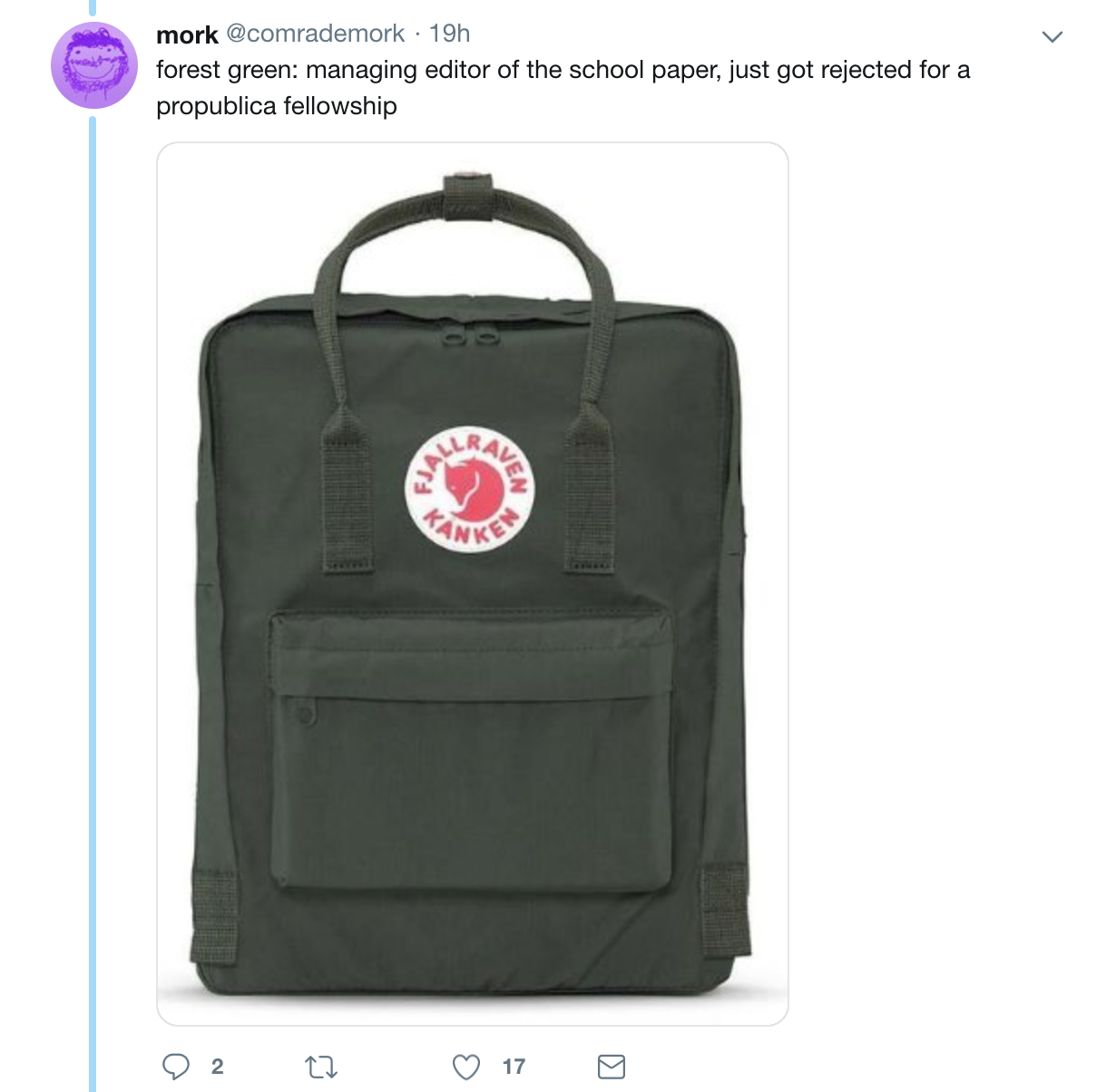The image size is (1116, 1092).
Task: Open the green backpack photo
Action: coord(473,584)
